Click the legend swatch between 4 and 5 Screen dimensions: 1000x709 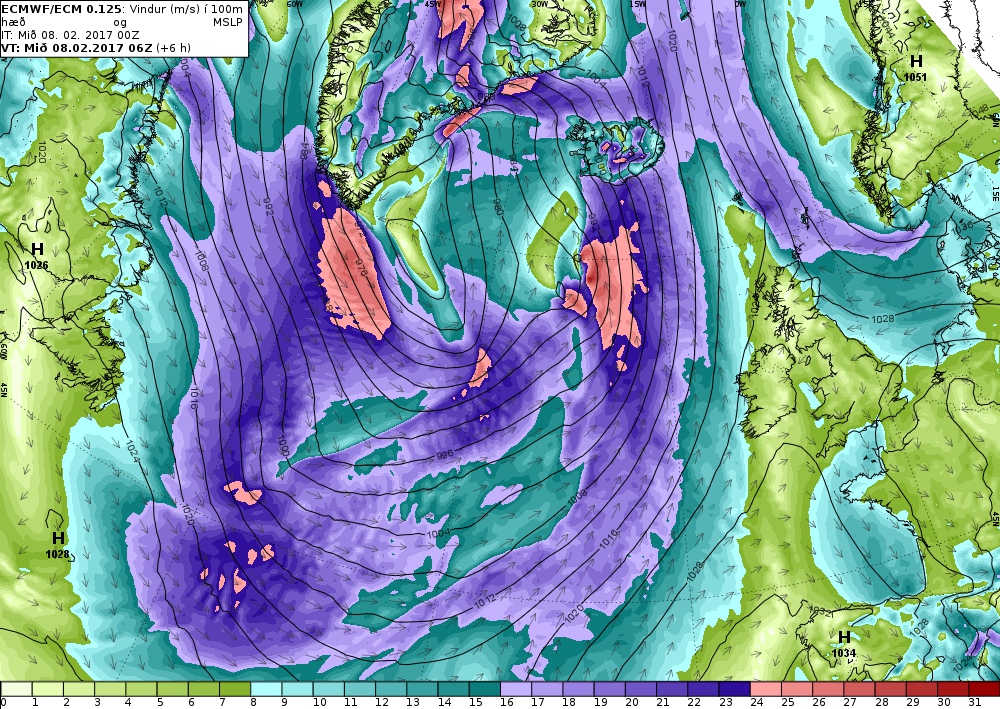pyautogui.click(x=142, y=689)
